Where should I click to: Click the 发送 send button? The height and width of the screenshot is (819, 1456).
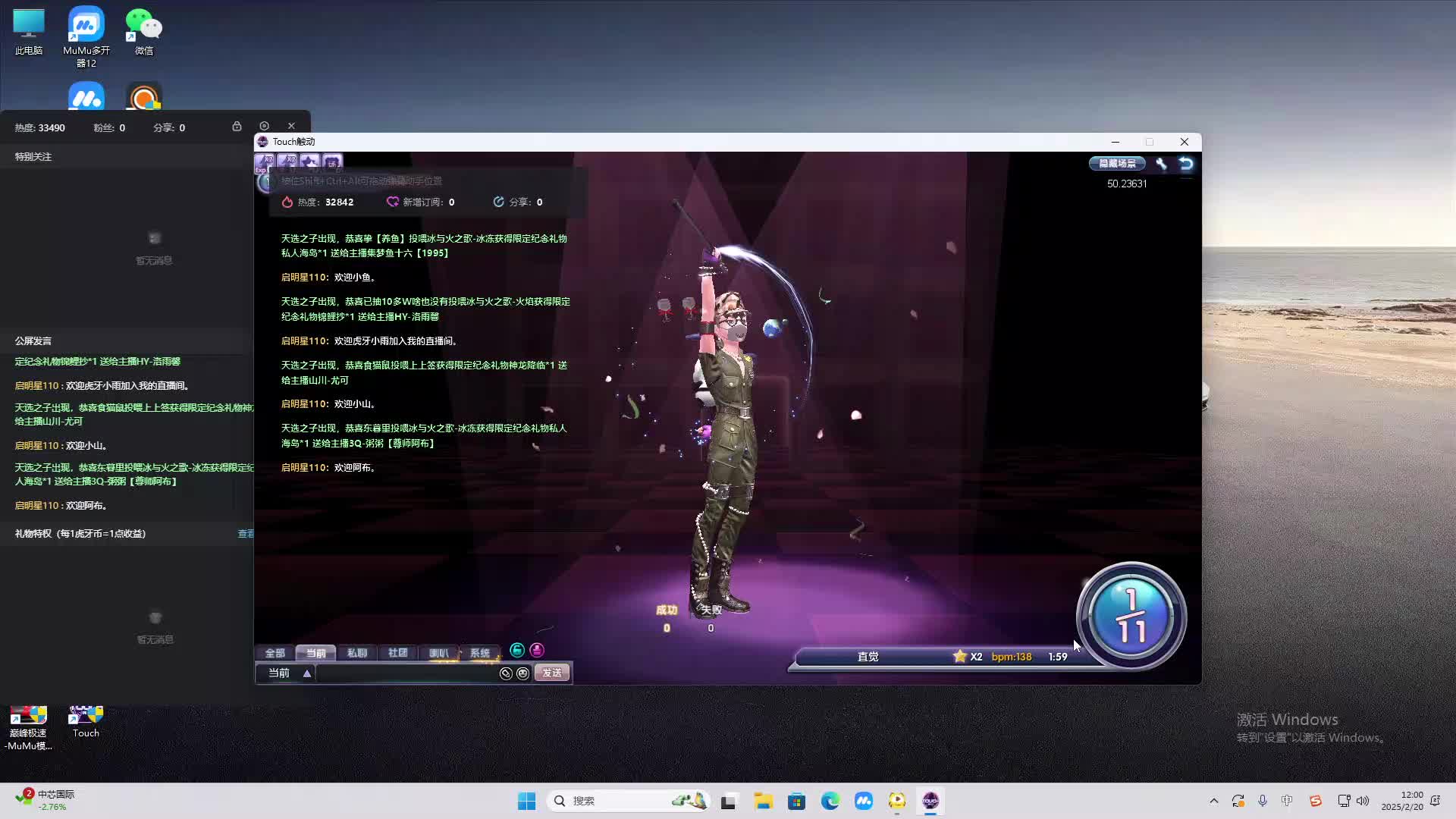click(551, 673)
